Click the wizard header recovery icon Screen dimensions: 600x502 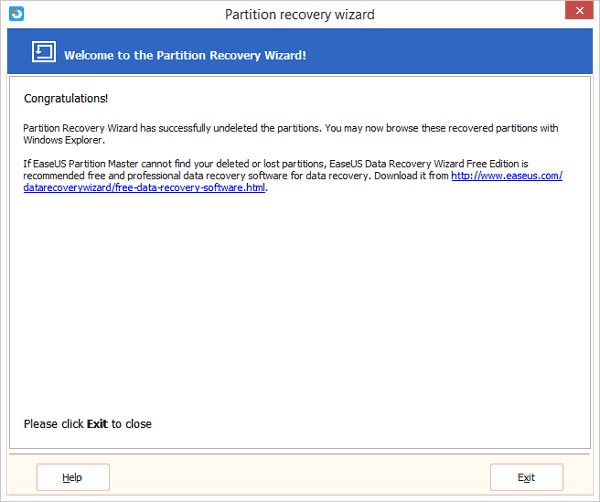point(44,51)
